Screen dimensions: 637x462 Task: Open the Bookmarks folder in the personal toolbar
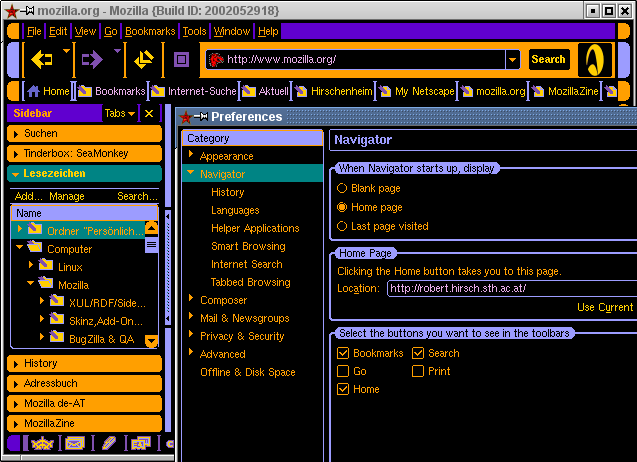click(x=111, y=91)
